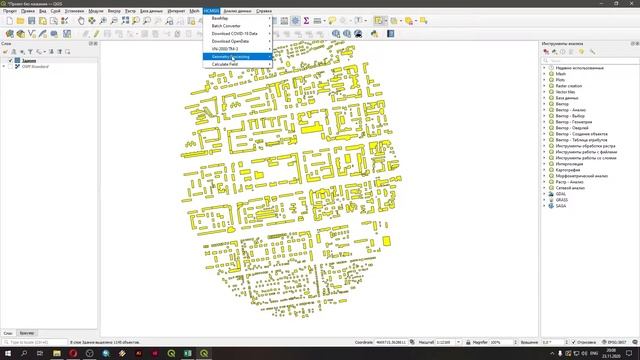Toggle the mouse coordinates extents display button
Screen dimensions: 640x360
tap(412, 342)
